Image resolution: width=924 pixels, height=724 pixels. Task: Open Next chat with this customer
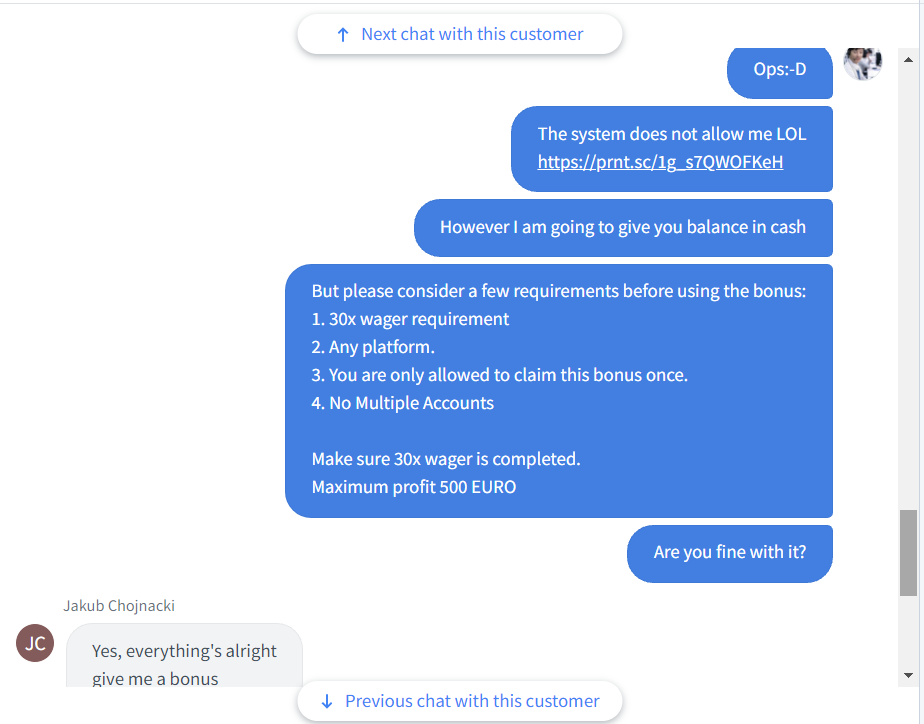(x=460, y=34)
